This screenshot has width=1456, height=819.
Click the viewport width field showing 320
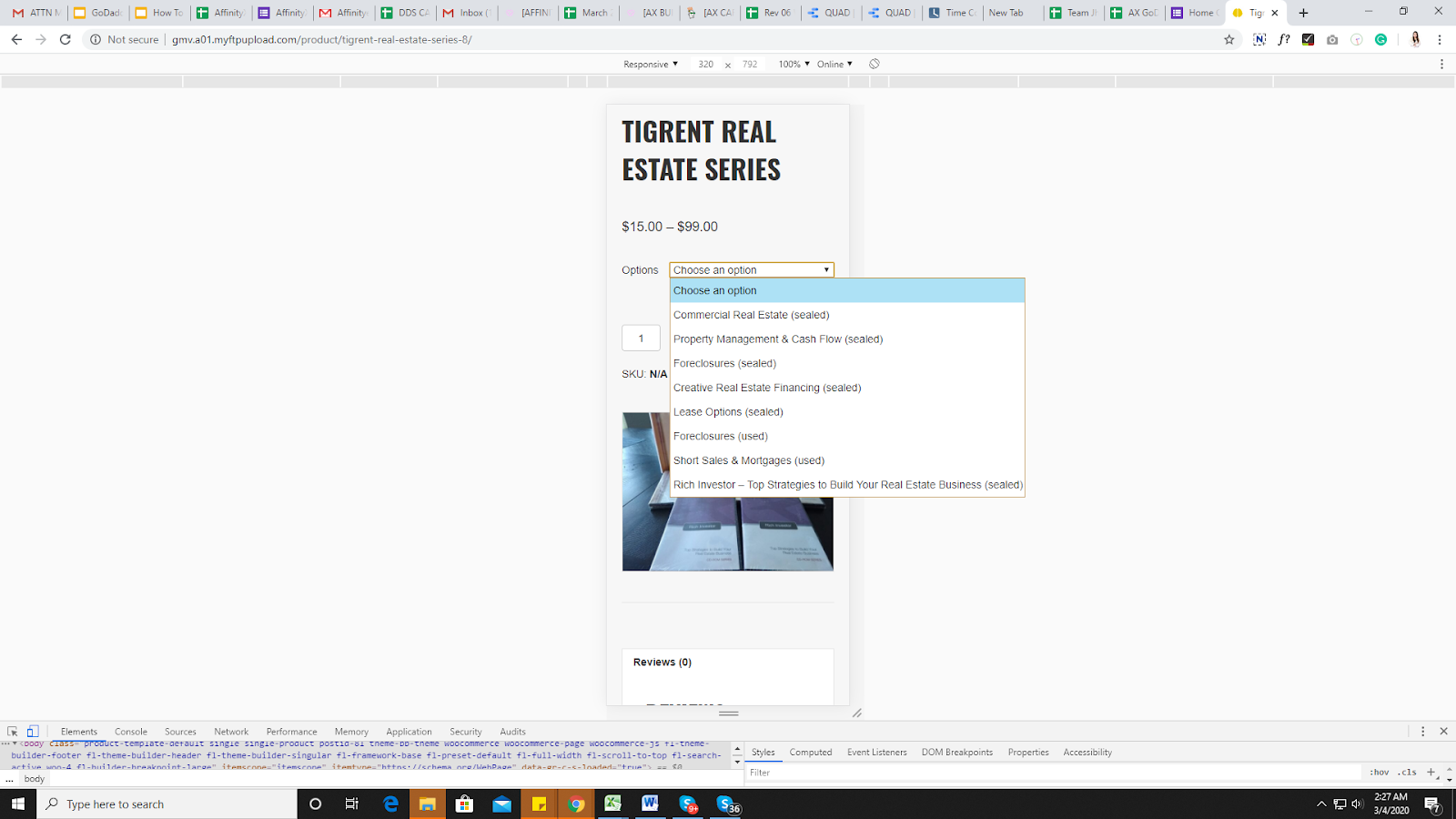pyautogui.click(x=705, y=64)
